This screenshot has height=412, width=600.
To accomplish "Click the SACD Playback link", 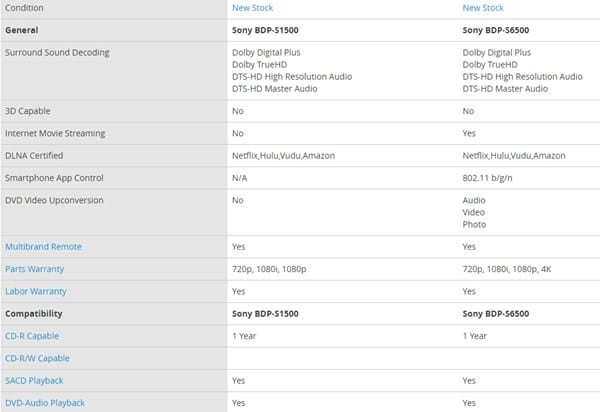I will coord(33,380).
